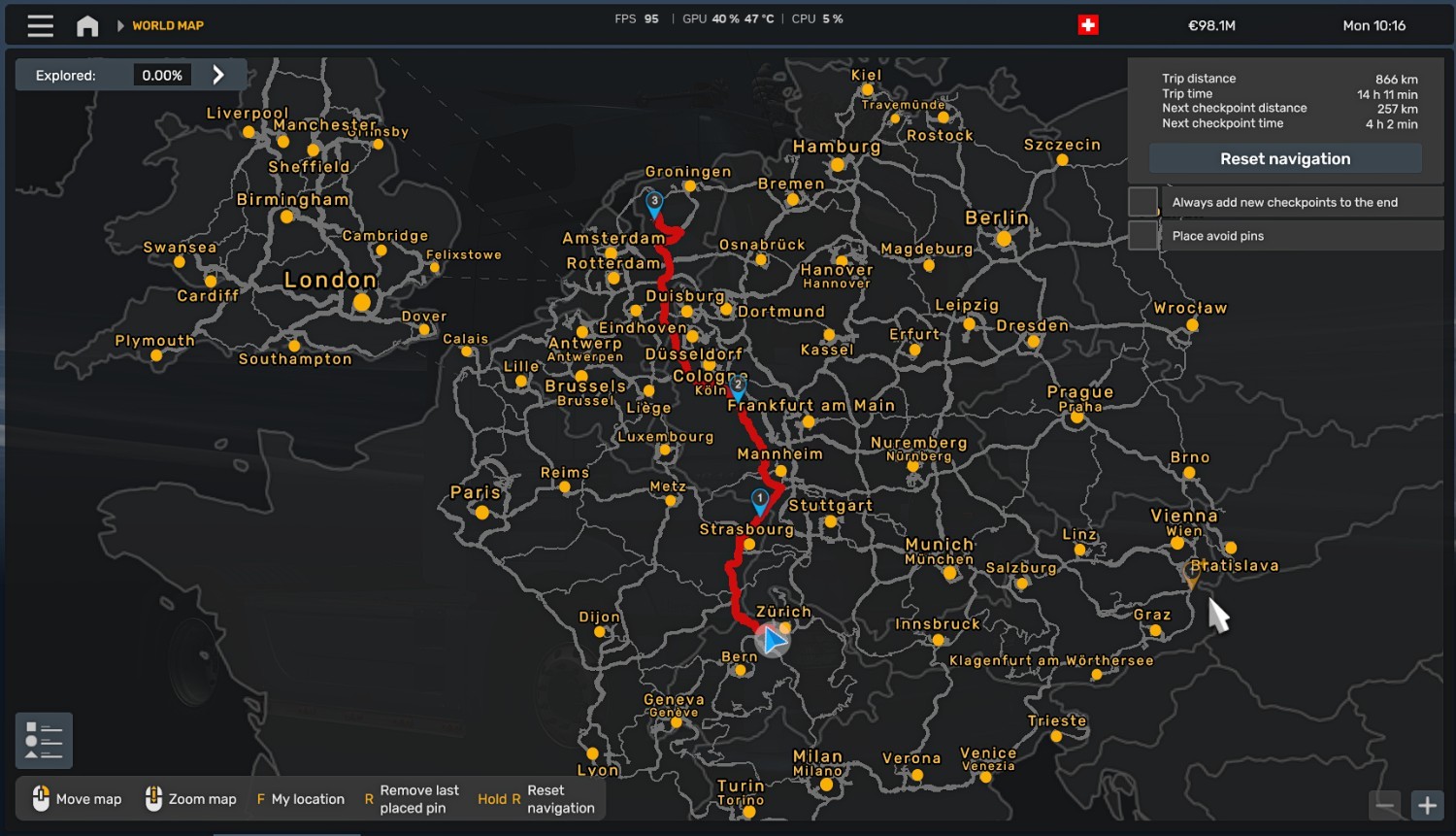
Task: Click My location hint button
Action: [x=301, y=799]
